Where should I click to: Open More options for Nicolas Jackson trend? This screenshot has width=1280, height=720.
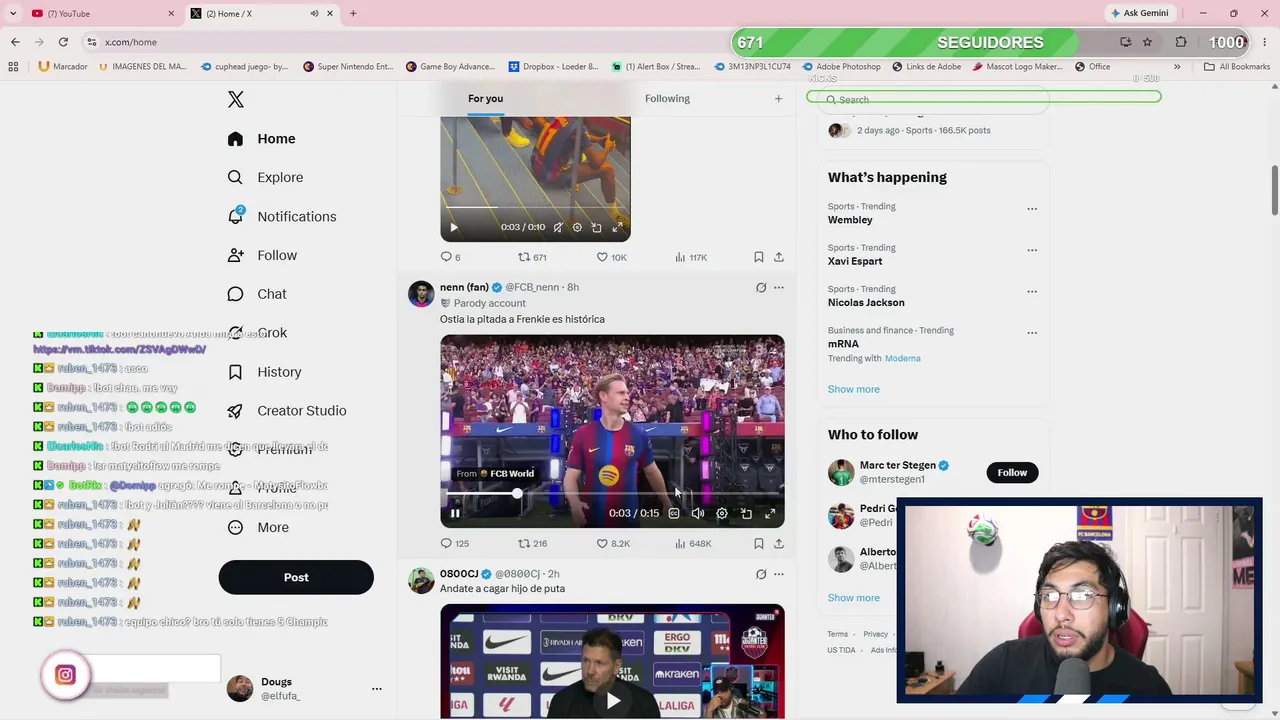tap(1032, 292)
